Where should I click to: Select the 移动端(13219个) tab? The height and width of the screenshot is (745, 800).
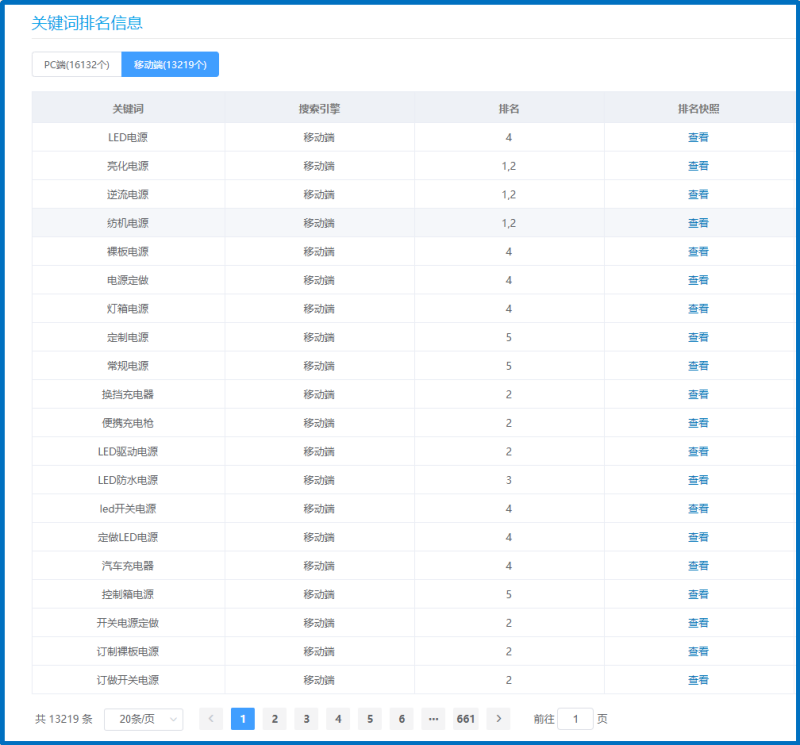click(x=170, y=64)
